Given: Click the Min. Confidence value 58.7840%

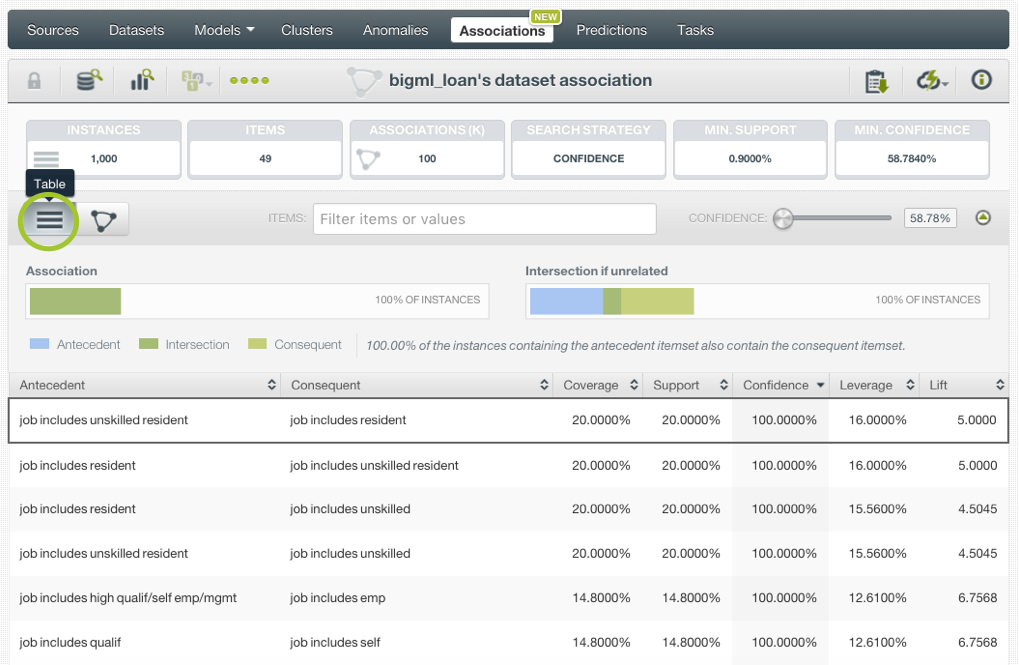Looking at the screenshot, I should pos(912,159).
